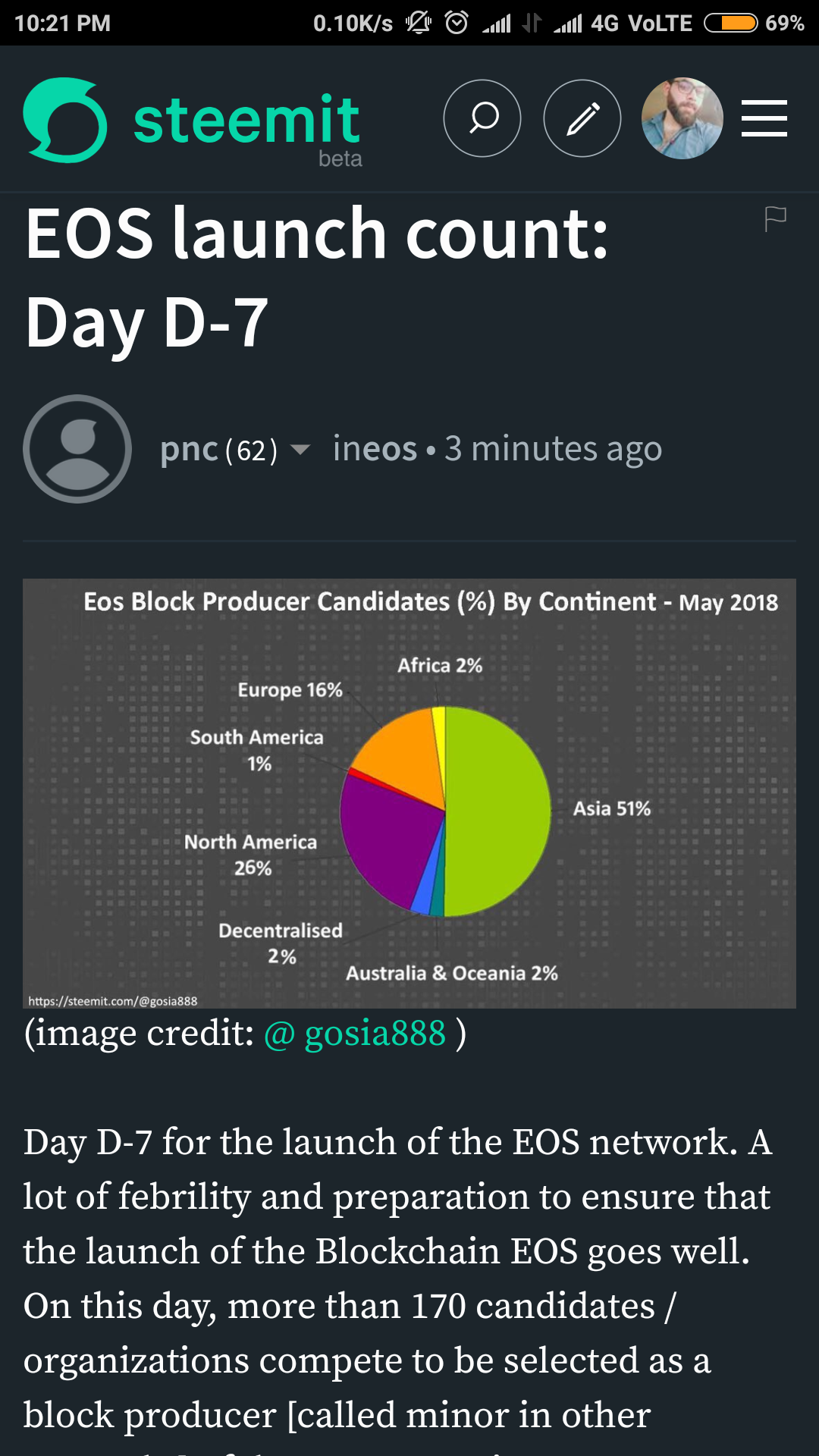Open the search magnifier button

(482, 118)
